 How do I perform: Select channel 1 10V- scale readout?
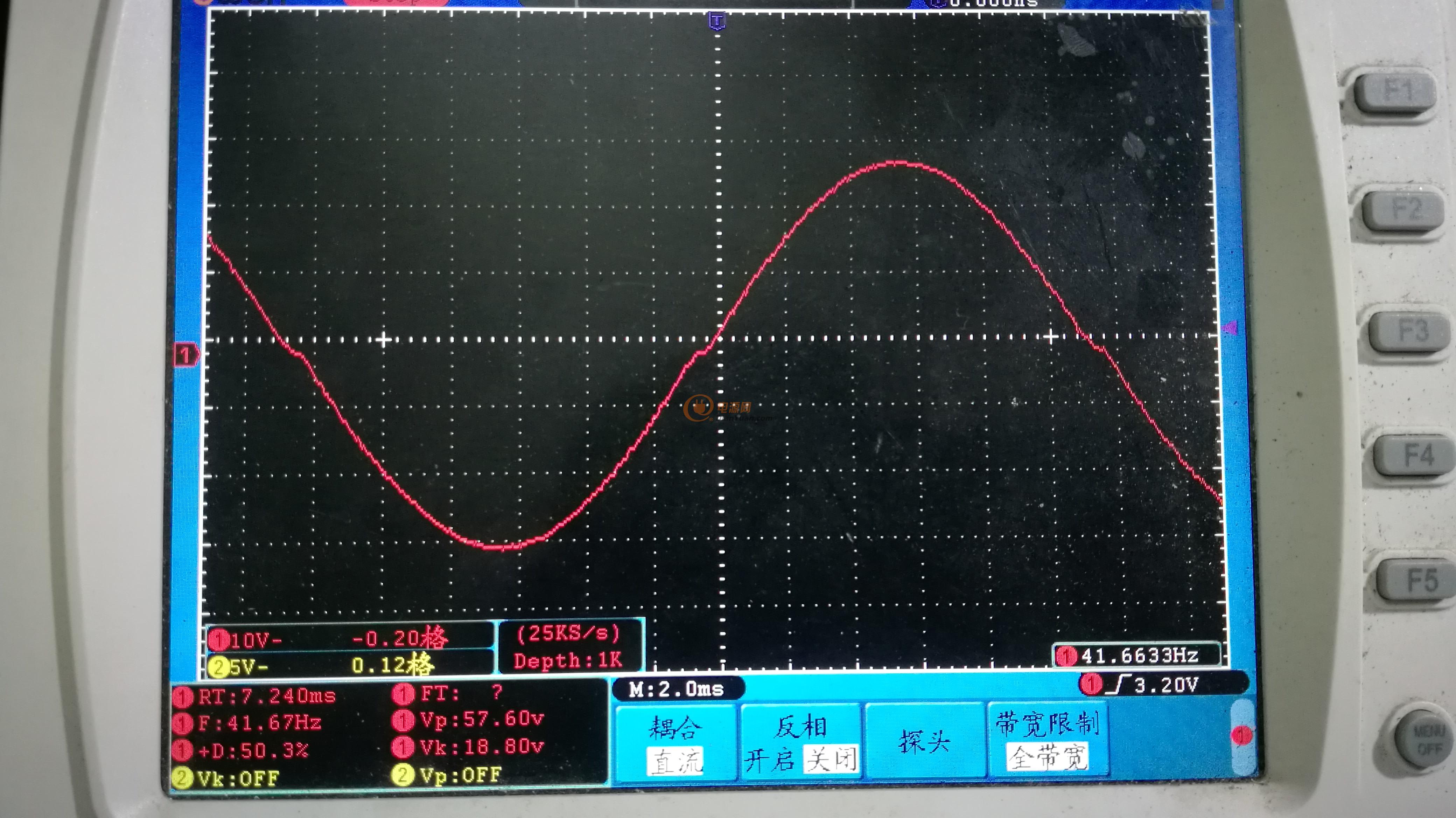point(256,640)
